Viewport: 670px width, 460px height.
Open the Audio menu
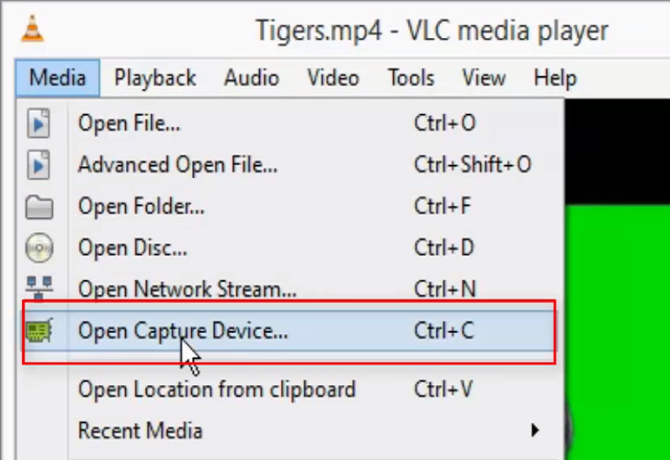point(251,78)
